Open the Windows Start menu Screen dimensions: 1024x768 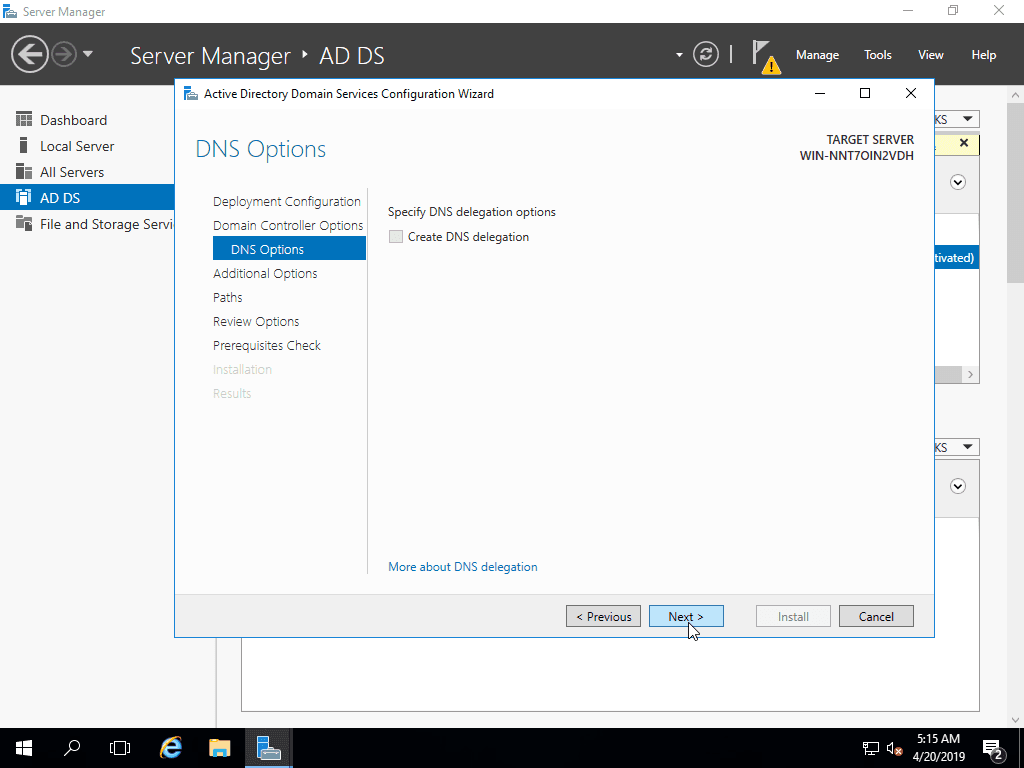pyautogui.click(x=24, y=748)
